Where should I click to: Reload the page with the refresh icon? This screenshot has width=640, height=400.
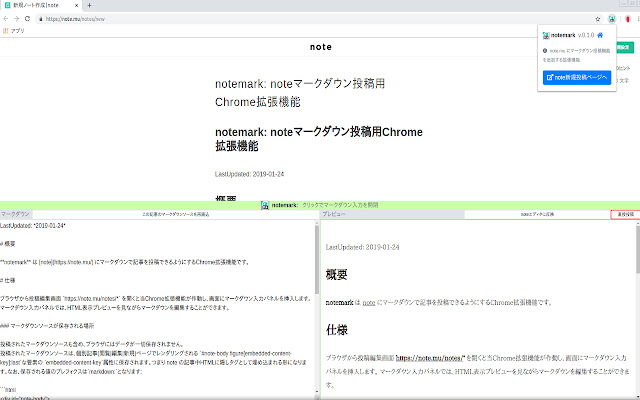click(x=27, y=19)
